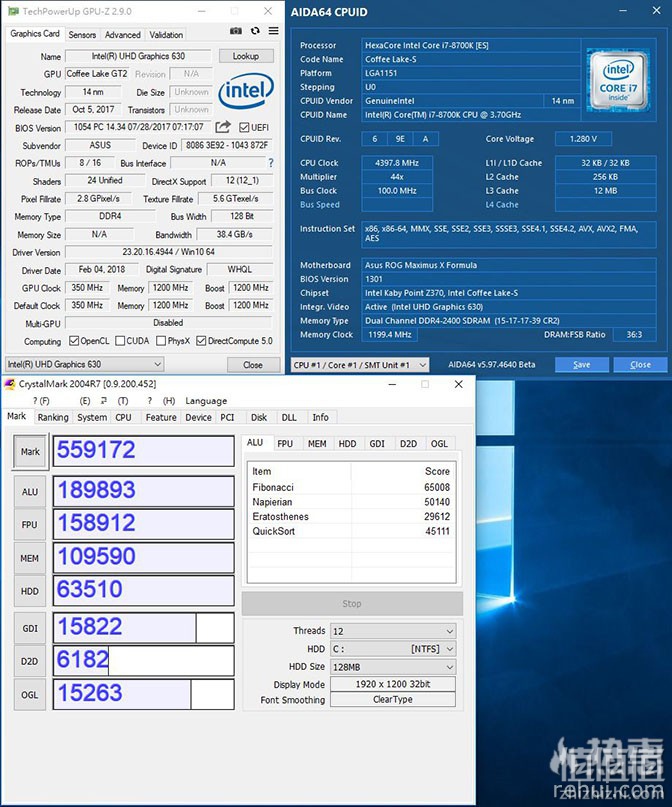The image size is (672, 807).
Task: Click the GPU-Z screenshot camera icon
Action: tap(236, 31)
